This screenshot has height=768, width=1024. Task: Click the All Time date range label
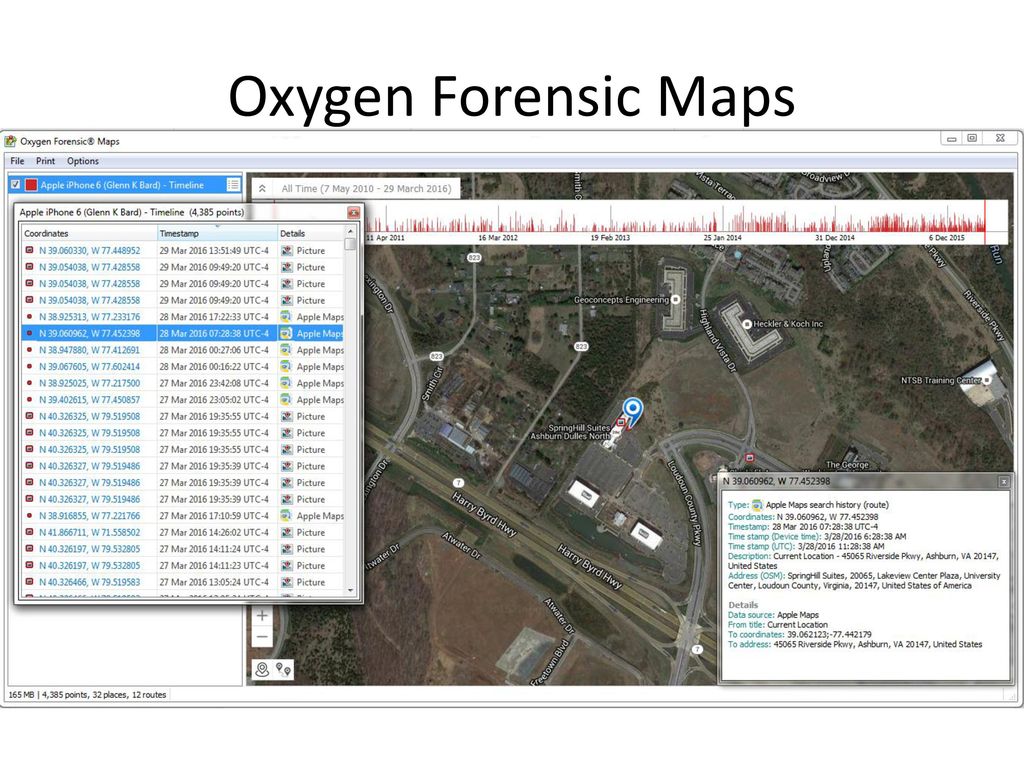366,189
